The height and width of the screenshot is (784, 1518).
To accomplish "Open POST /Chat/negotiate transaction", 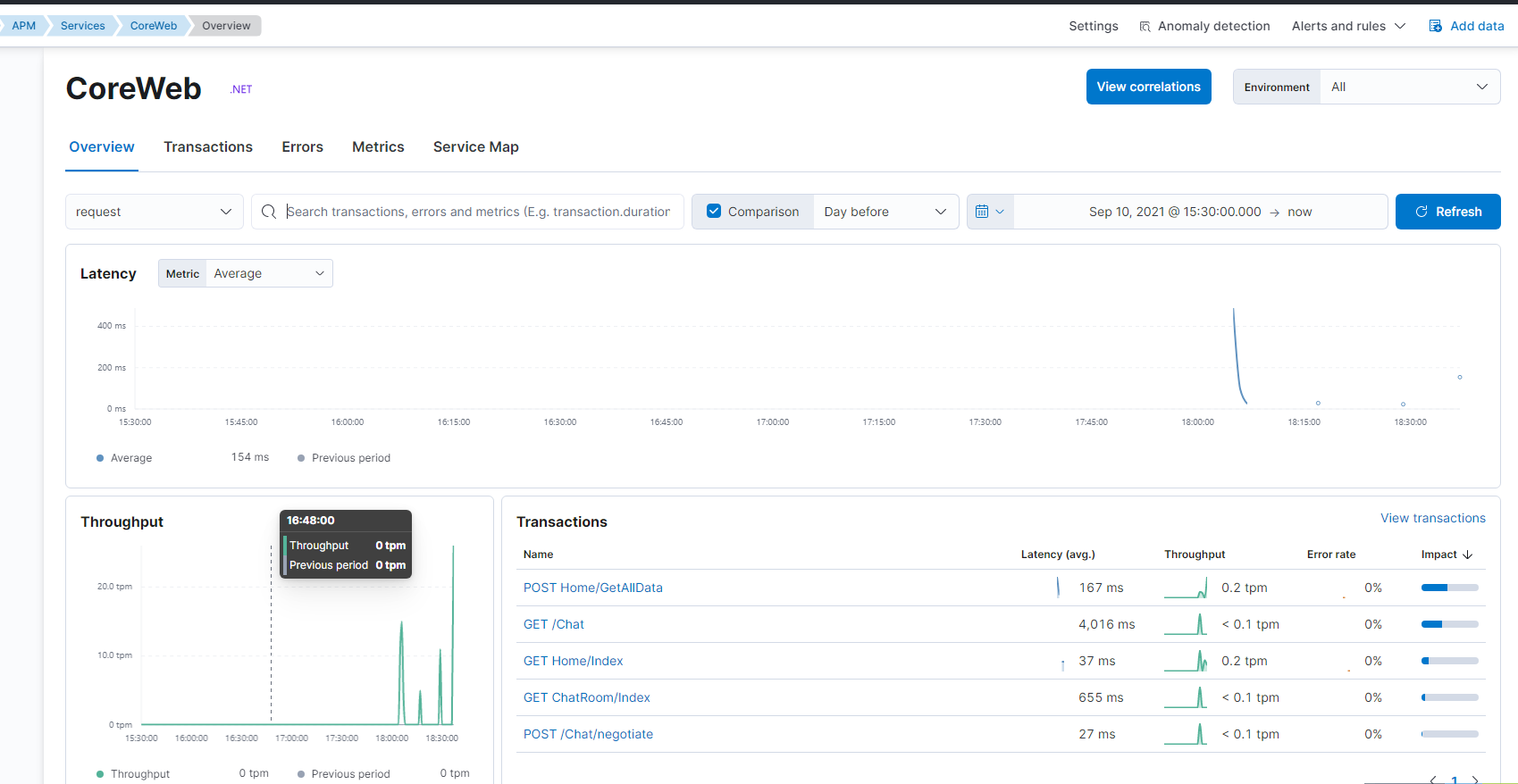I will 588,734.
